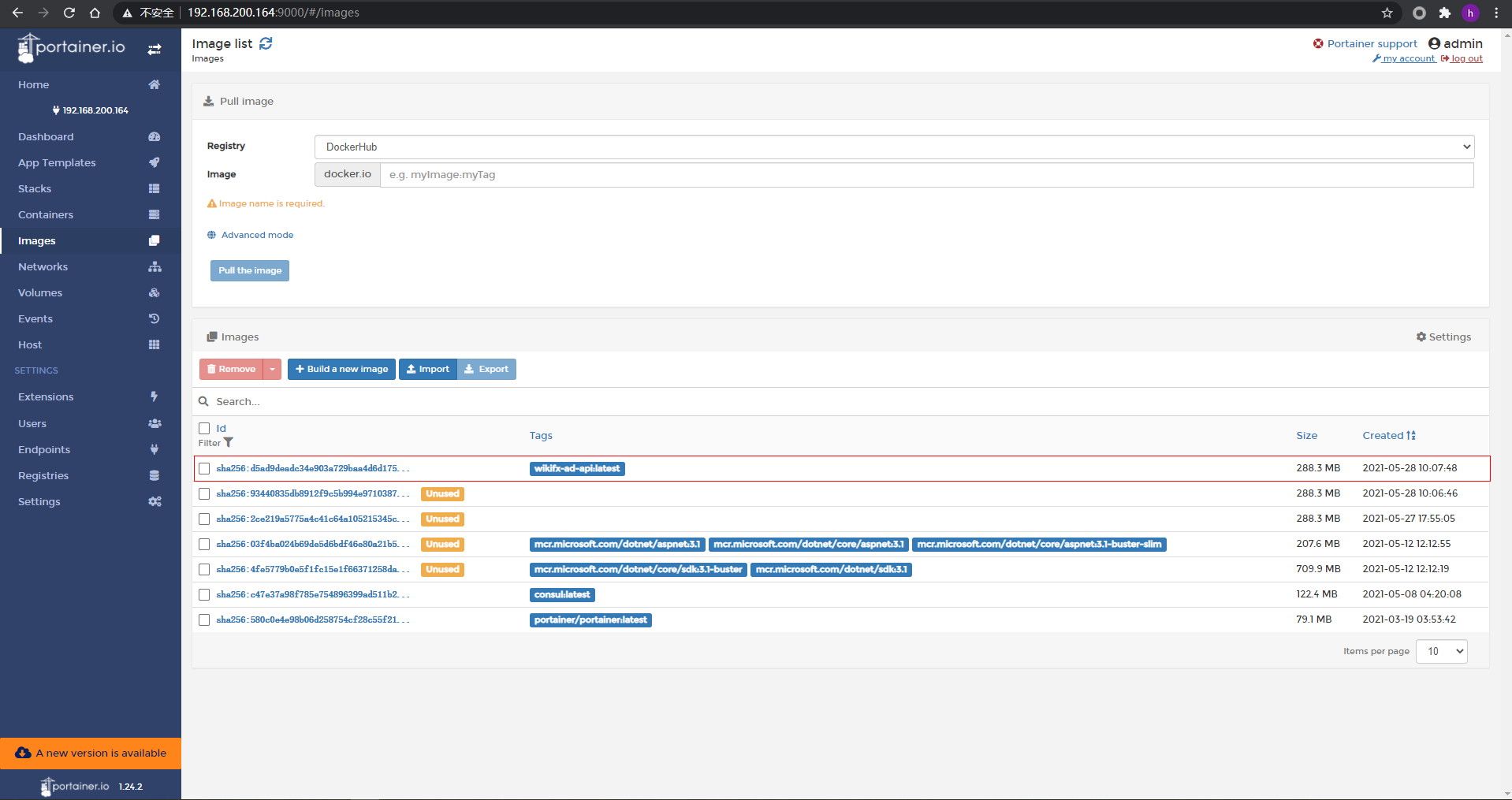
Task: Open Registries in the sidebar
Action: tap(43, 475)
